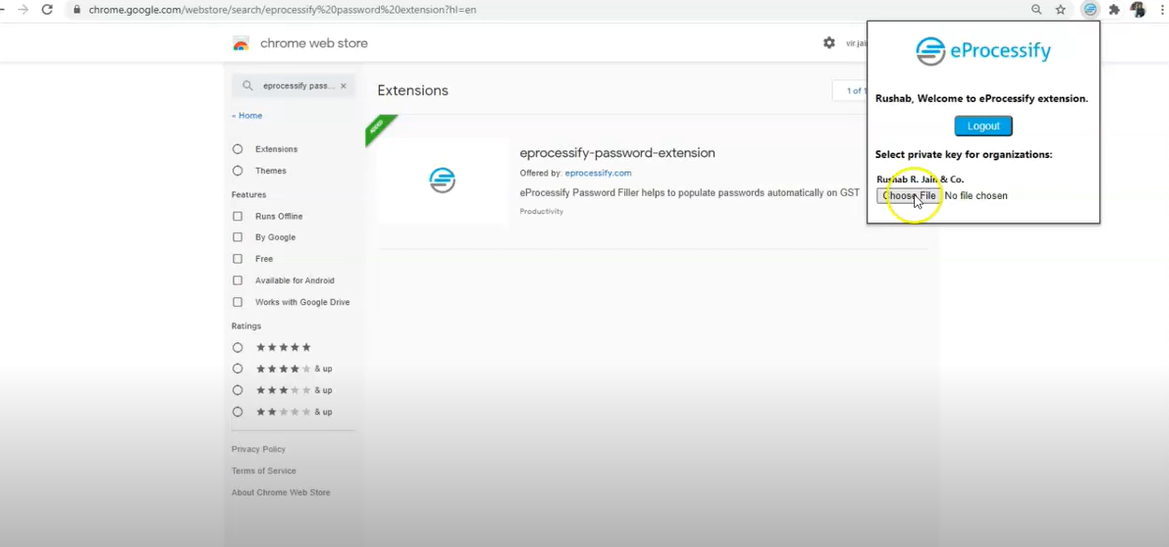Viewport: 1169px width, 547px height.
Task: Click the zoom magnifier icon in address bar
Action: [x=1036, y=10]
